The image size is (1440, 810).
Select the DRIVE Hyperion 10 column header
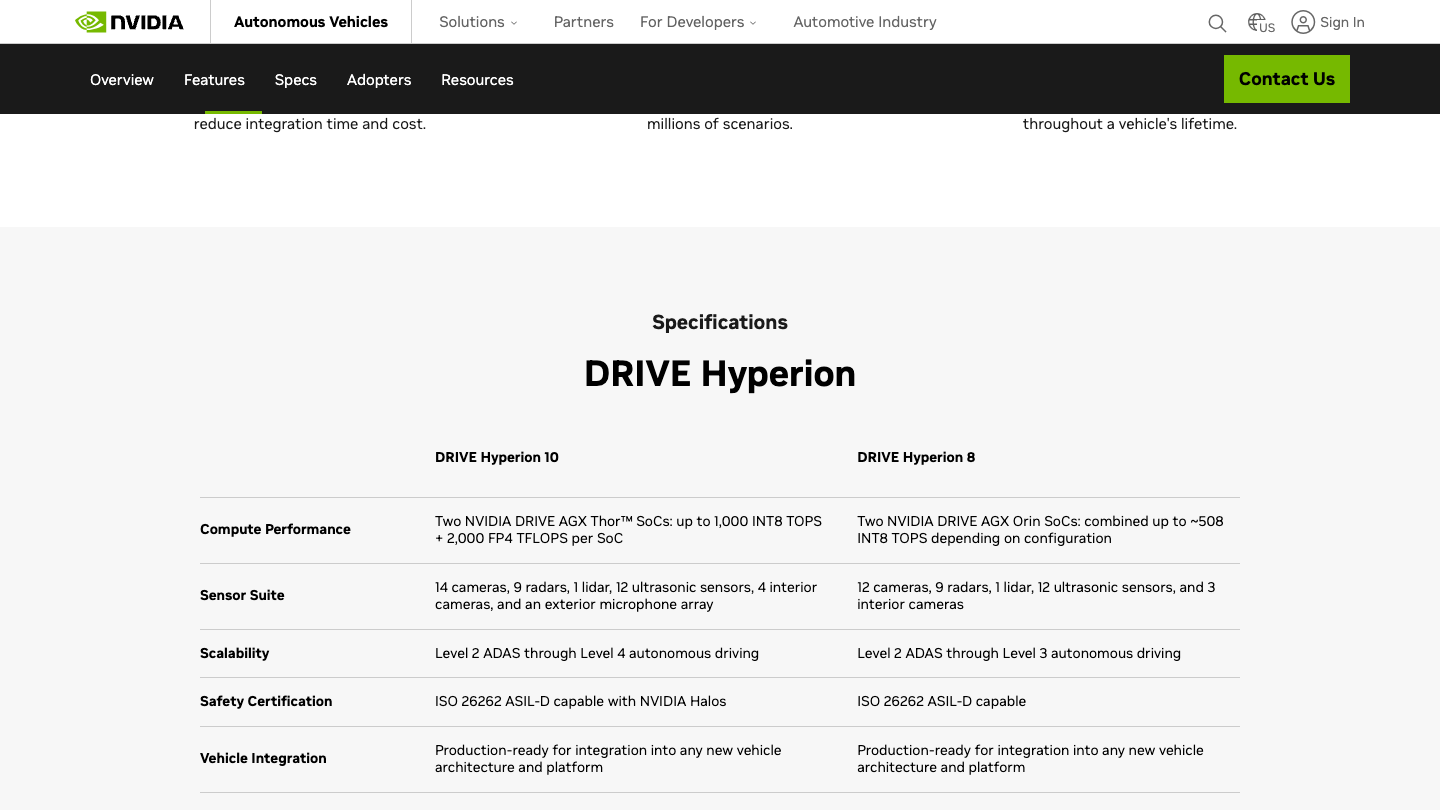point(497,457)
